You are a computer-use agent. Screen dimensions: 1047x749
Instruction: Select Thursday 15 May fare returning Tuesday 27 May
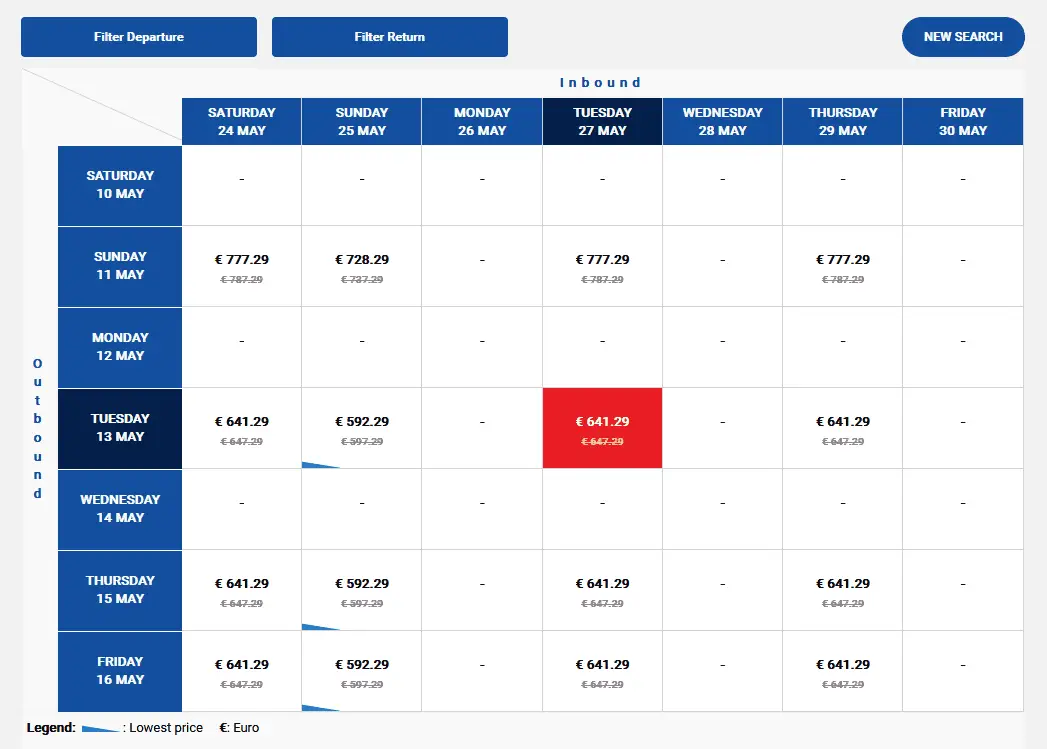tap(602, 590)
